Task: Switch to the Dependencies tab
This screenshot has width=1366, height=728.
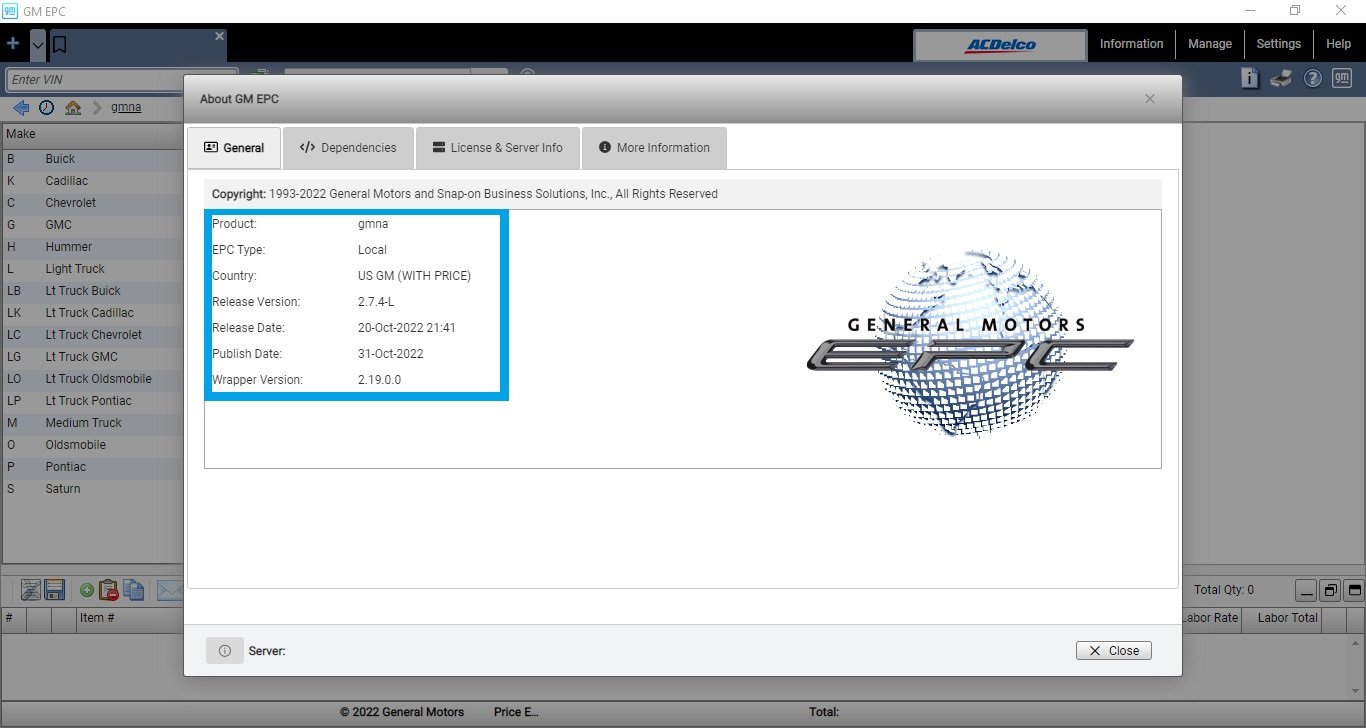Action: [348, 148]
